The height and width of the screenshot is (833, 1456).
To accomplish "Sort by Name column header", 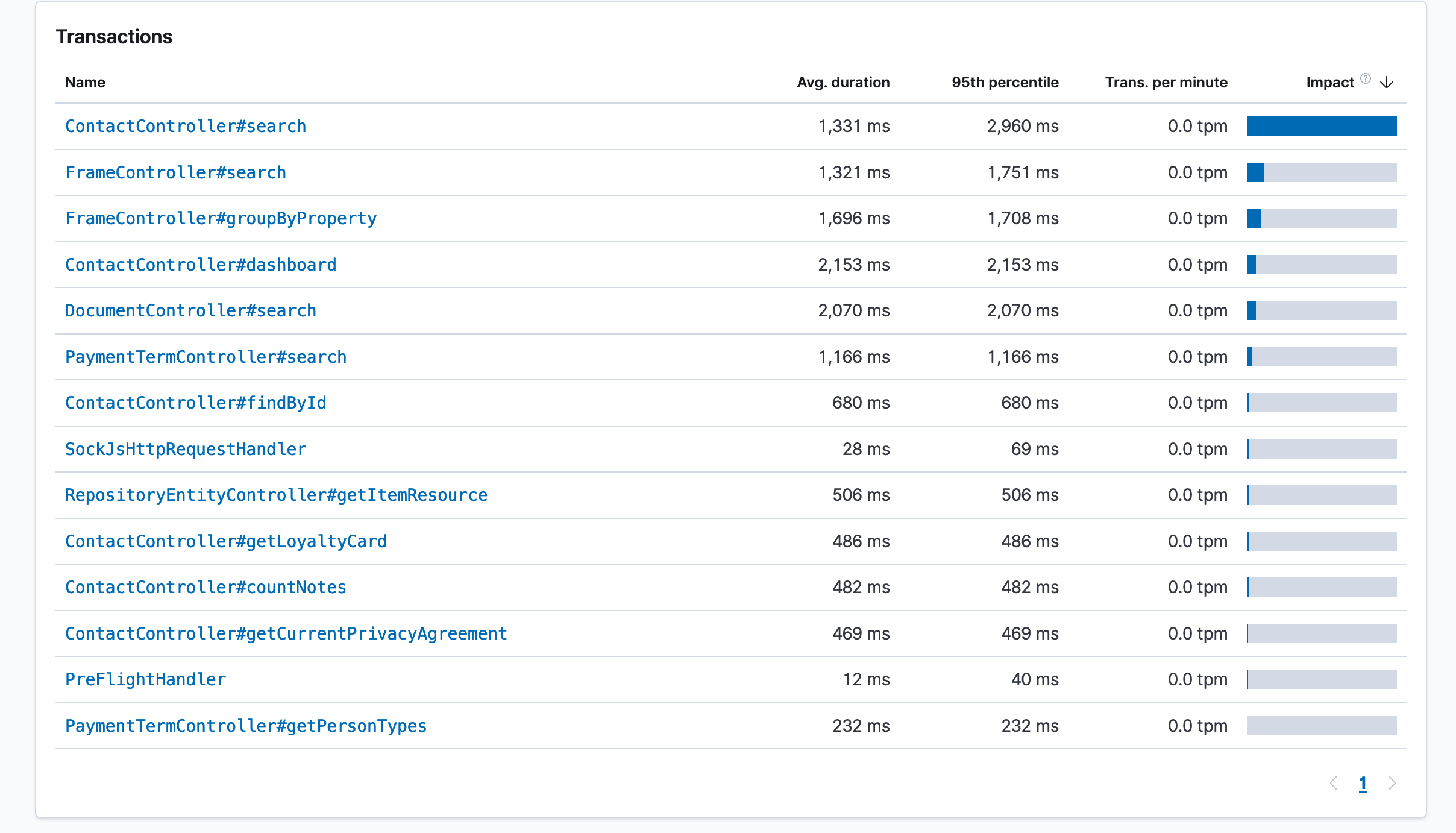I will 85,83.
